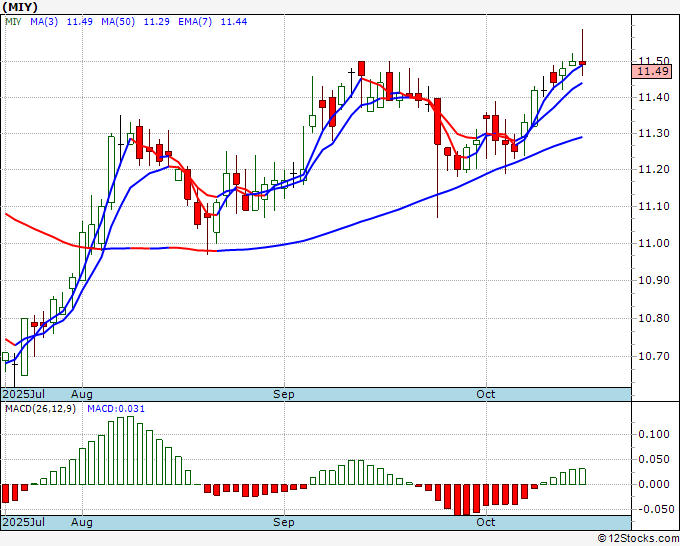Click the EMA(7) legend label

[195, 22]
